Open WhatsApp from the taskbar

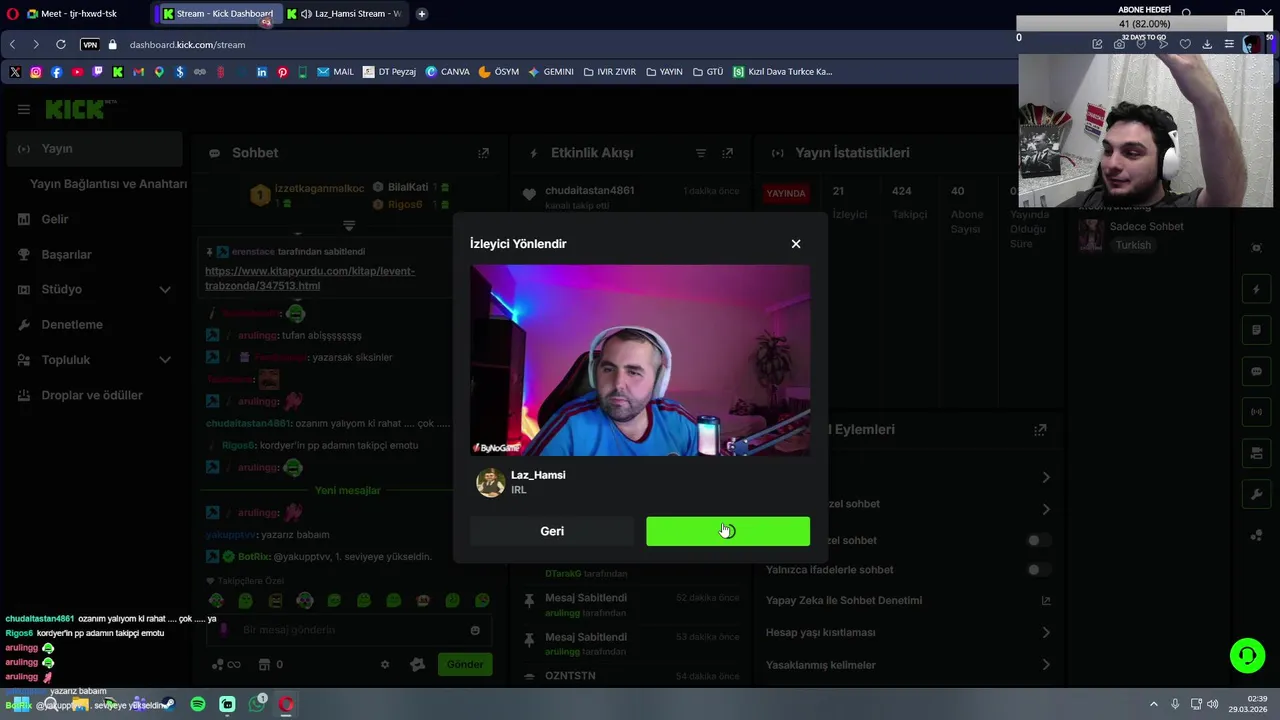point(257,704)
